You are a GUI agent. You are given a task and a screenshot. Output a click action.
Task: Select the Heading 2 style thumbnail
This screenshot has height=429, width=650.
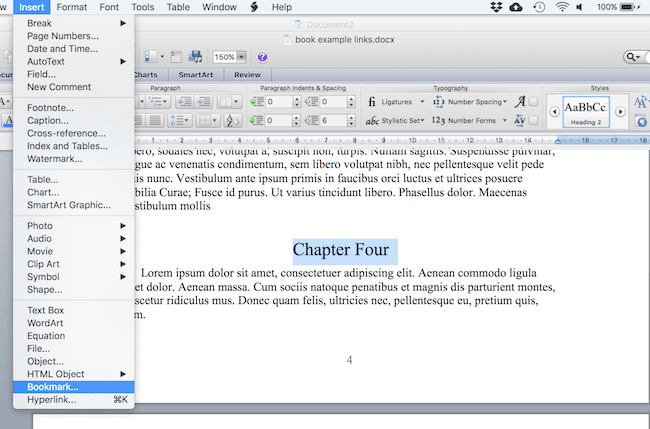tap(586, 112)
